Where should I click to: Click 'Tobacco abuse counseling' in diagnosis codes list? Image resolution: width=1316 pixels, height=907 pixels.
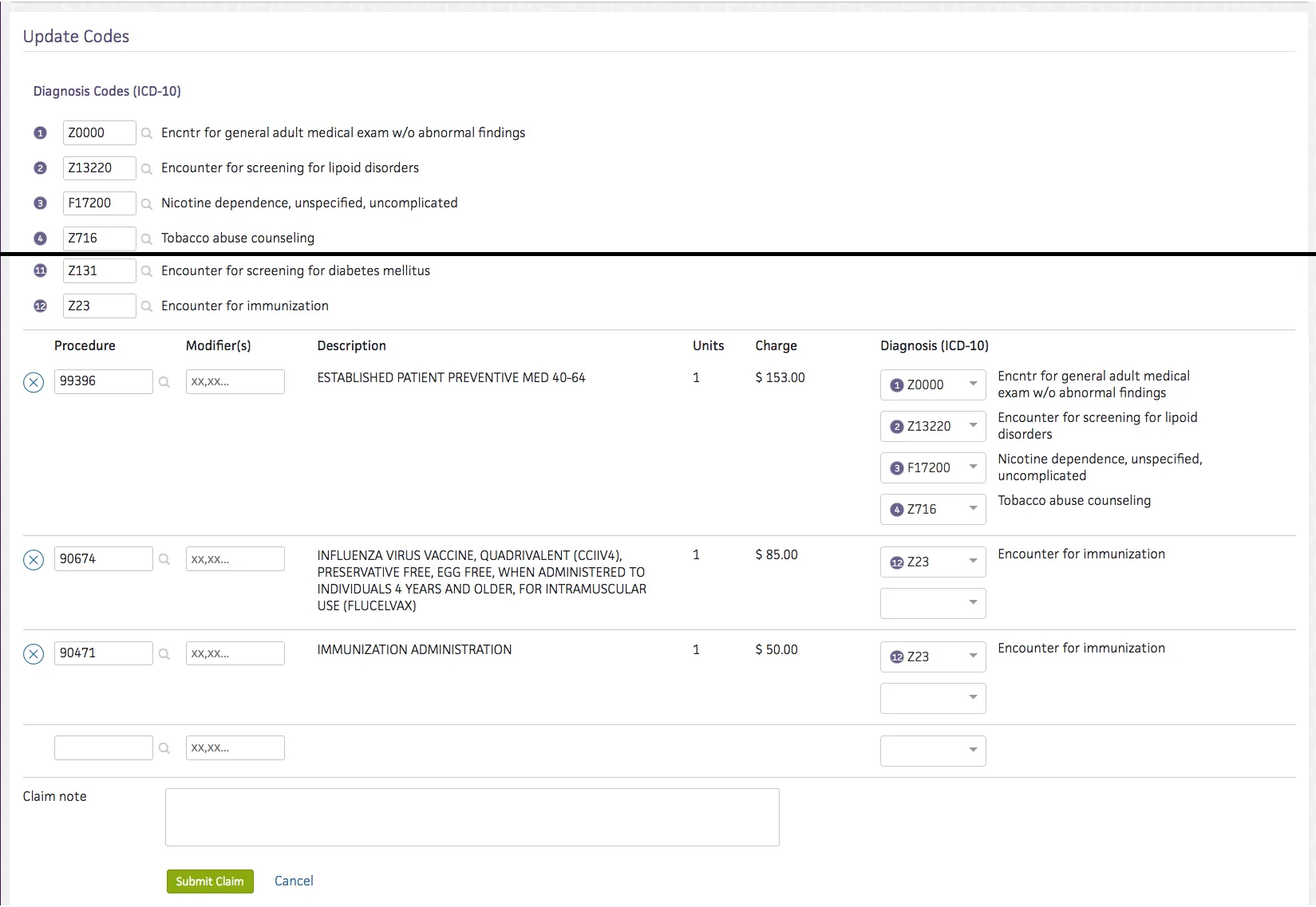238,238
